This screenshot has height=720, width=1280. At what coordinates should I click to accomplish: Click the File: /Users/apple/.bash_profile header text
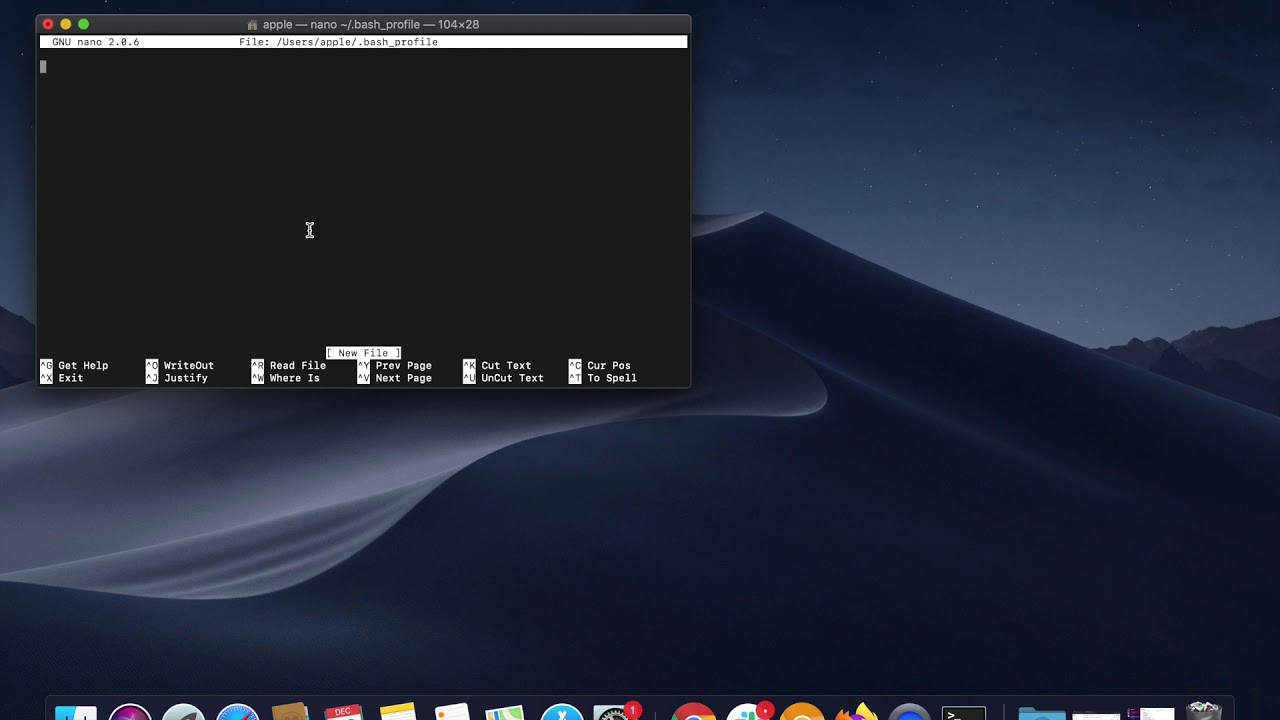pos(338,42)
